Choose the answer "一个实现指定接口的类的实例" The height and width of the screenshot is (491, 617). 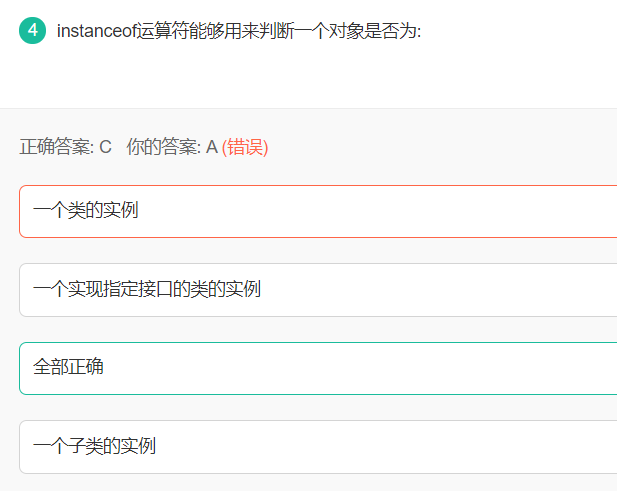pos(147,289)
